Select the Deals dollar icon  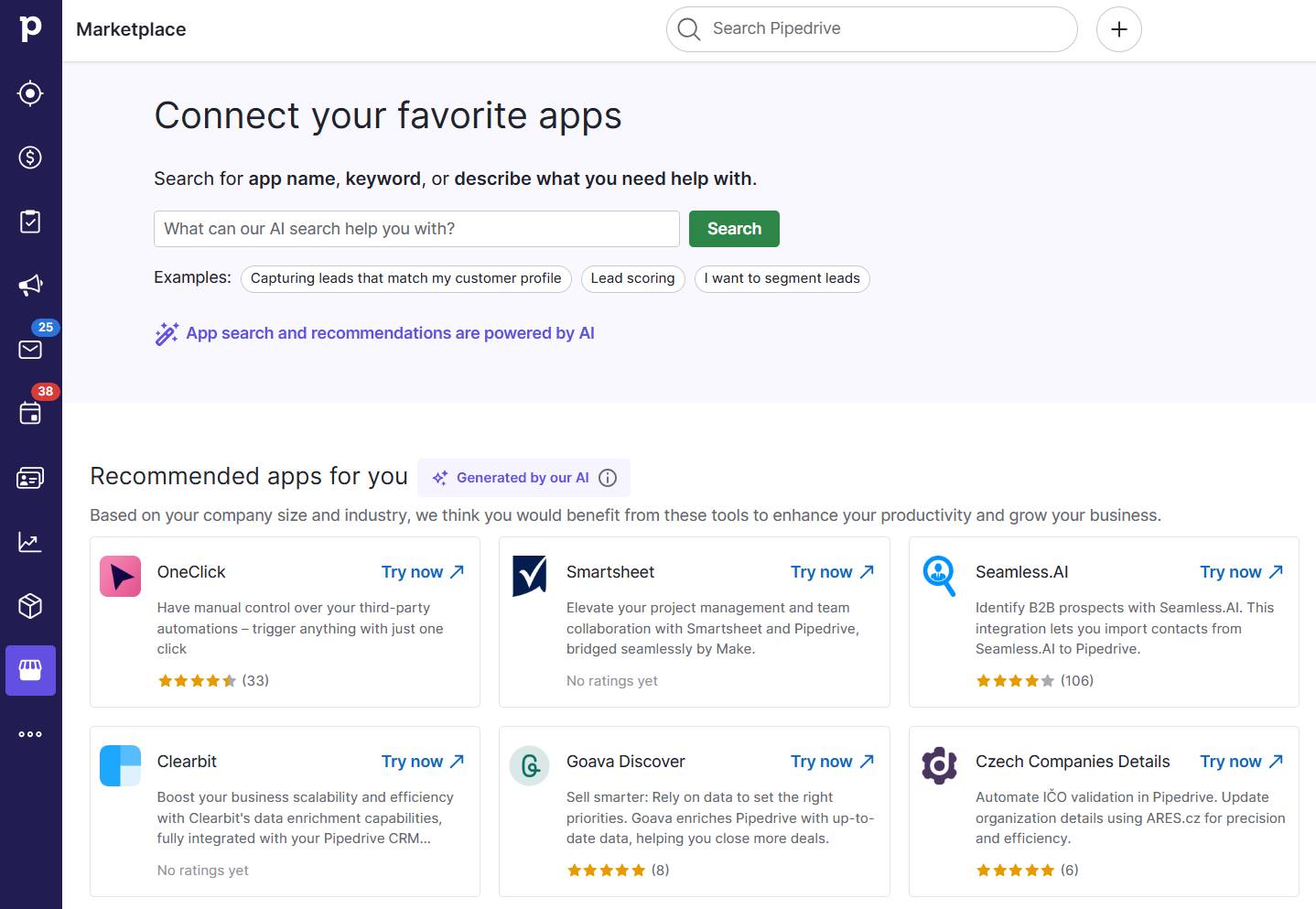point(30,157)
